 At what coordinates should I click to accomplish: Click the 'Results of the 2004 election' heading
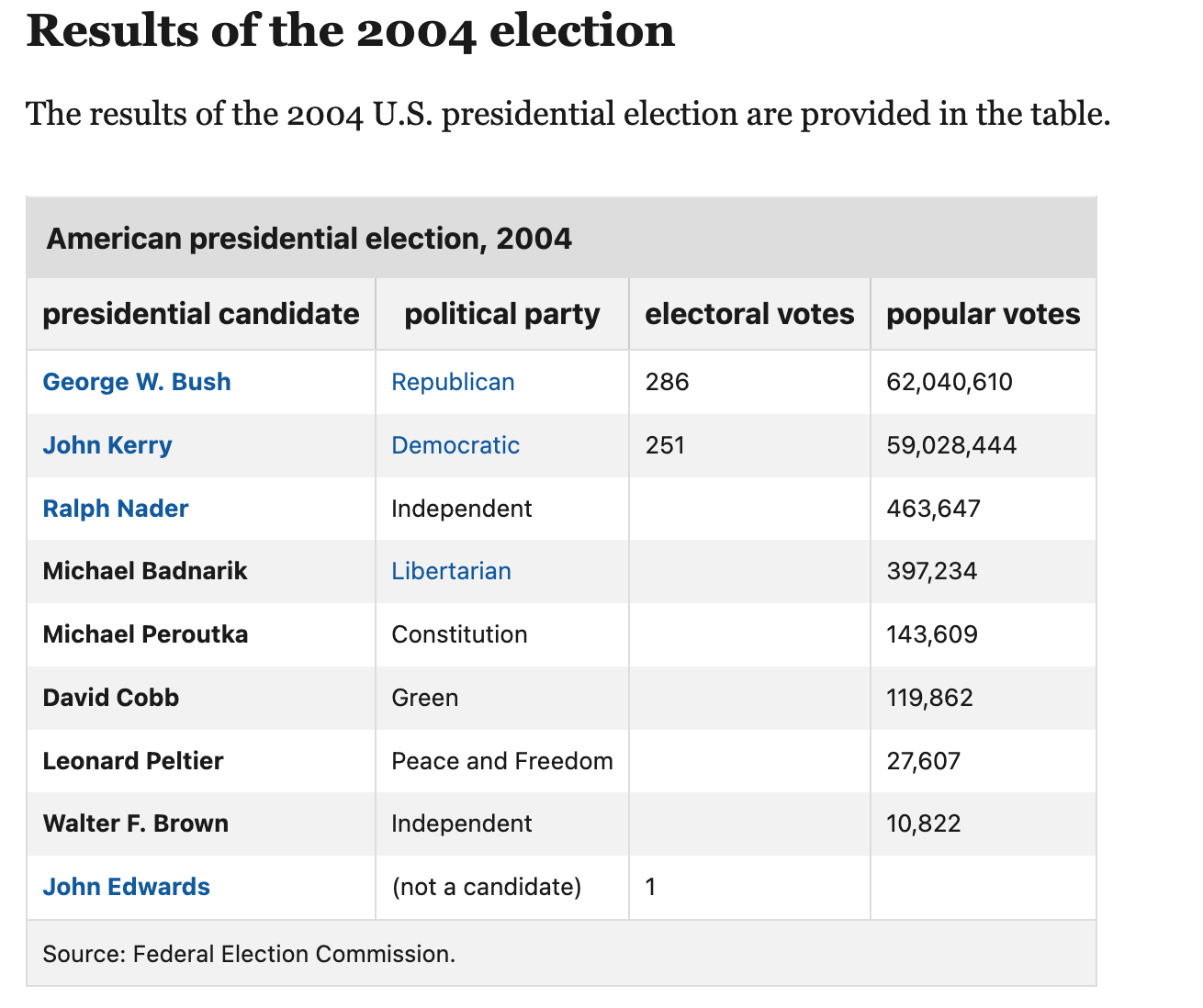(351, 31)
